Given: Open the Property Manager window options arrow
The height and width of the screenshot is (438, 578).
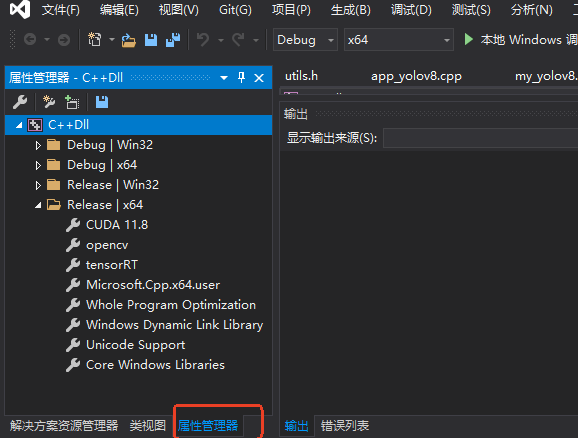Looking at the screenshot, I should coord(224,78).
